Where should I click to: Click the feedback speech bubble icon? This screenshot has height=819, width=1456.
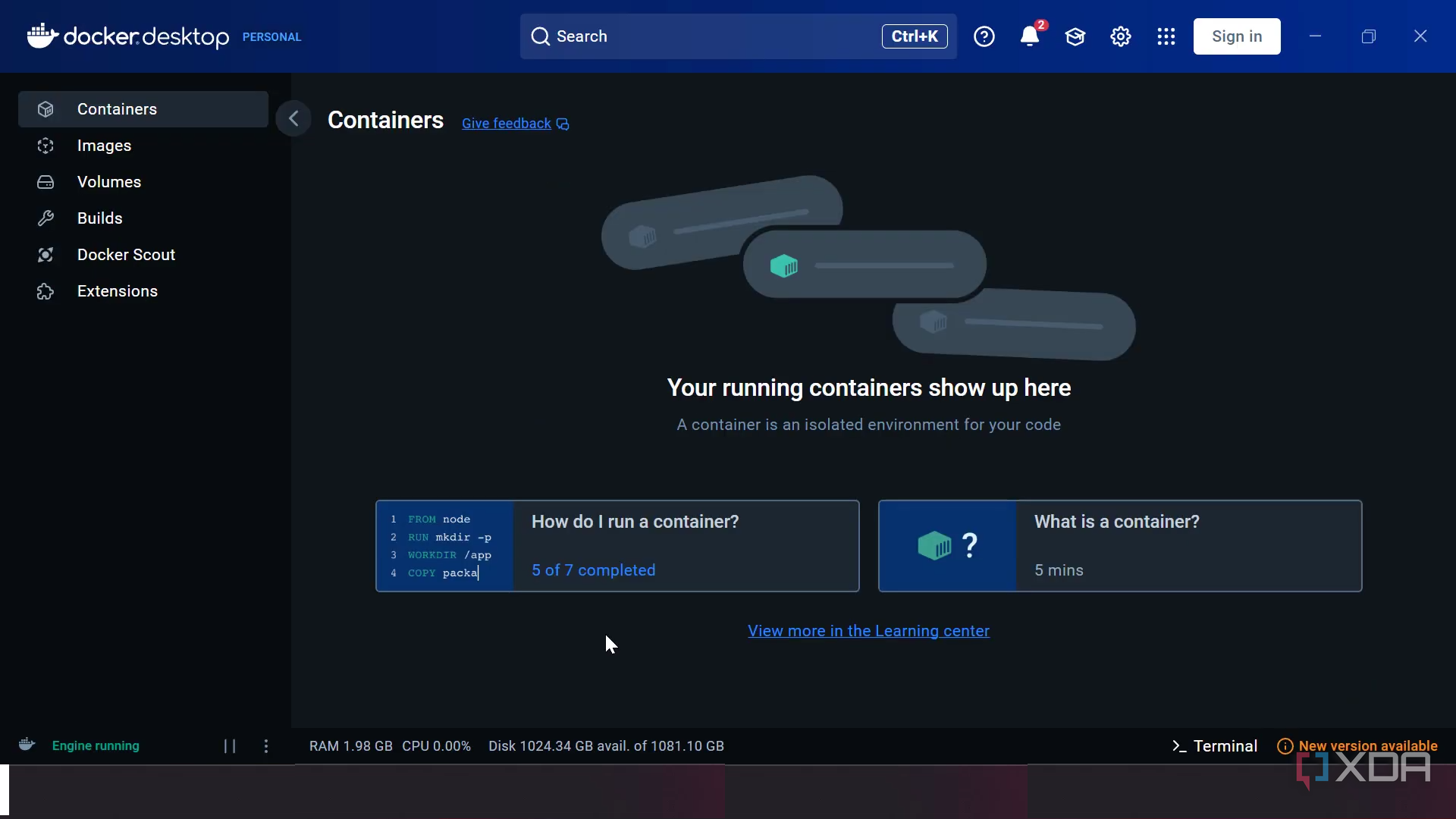coord(563,124)
